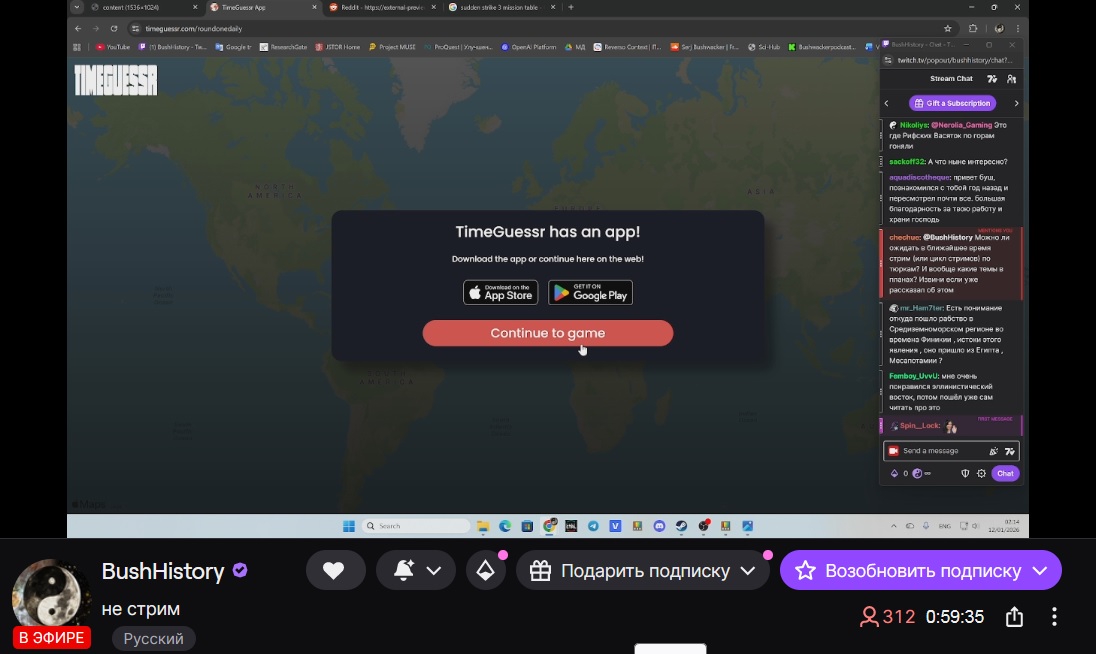Image resolution: width=1096 pixels, height=654 pixels.
Task: Click the channel points icon in chat footer
Action: (x=918, y=474)
